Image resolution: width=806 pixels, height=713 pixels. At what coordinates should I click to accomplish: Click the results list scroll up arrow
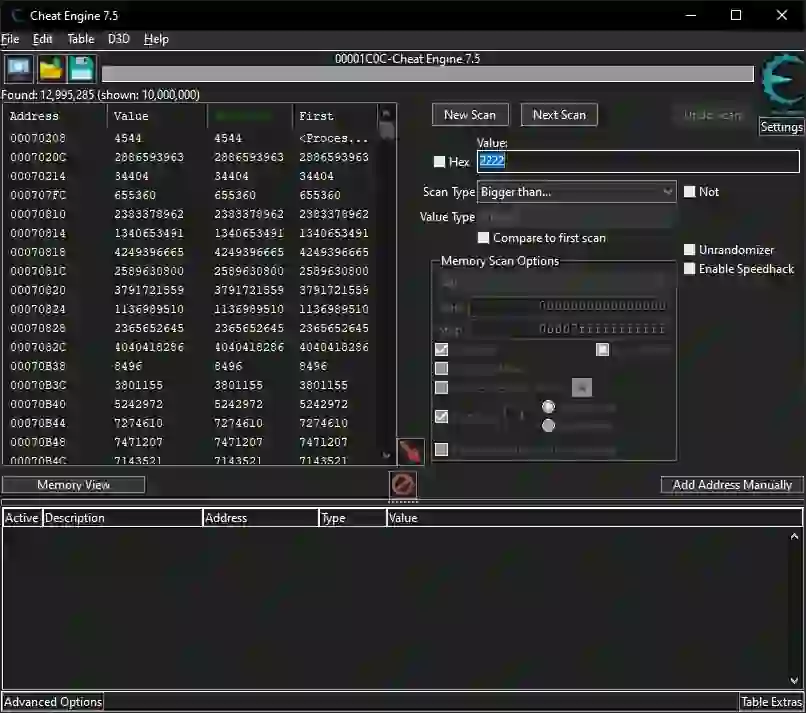pos(387,113)
